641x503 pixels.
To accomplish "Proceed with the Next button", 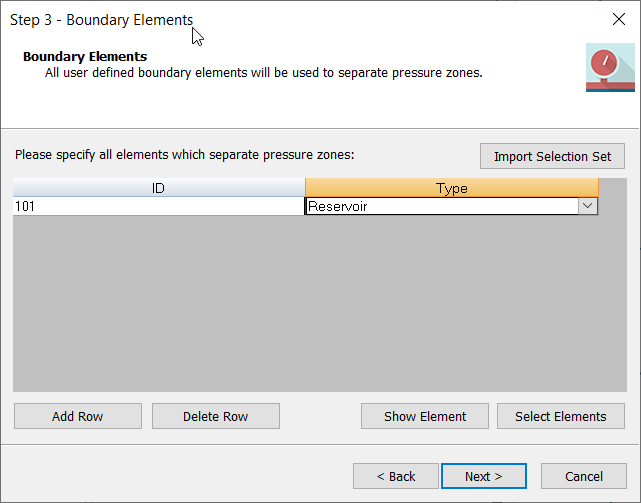I will [483, 476].
